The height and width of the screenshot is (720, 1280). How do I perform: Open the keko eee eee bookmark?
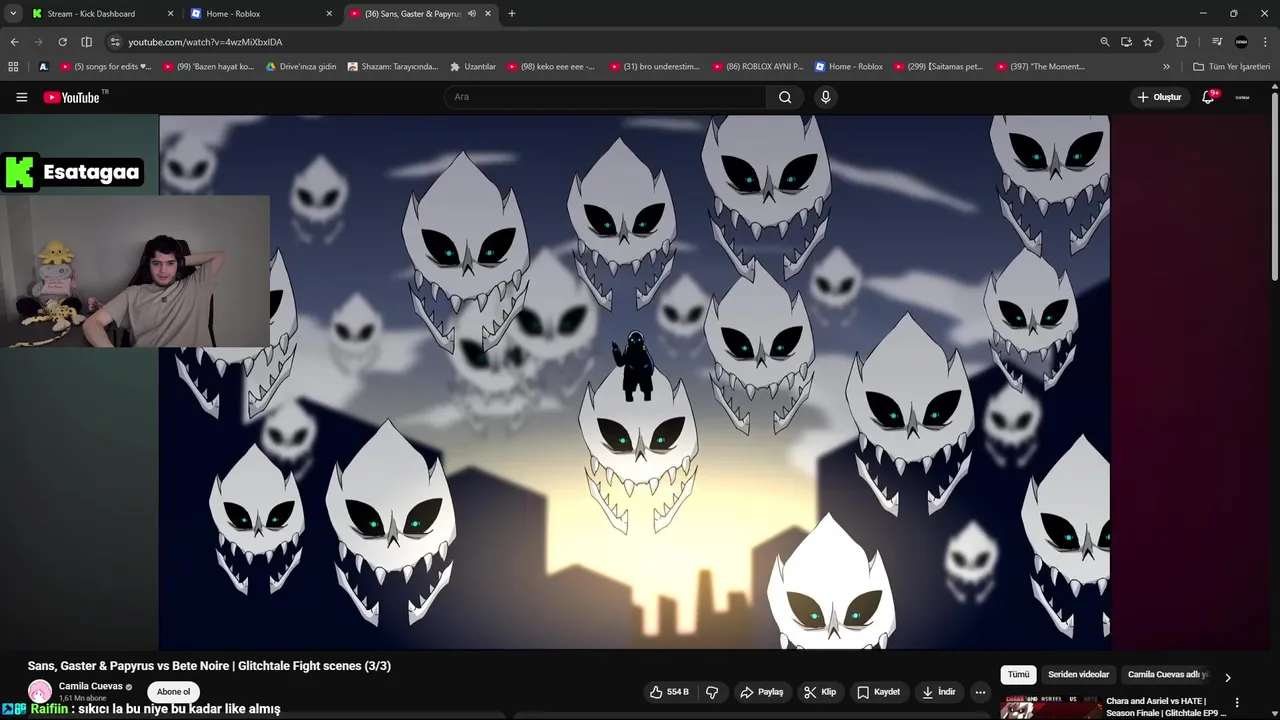point(551,67)
